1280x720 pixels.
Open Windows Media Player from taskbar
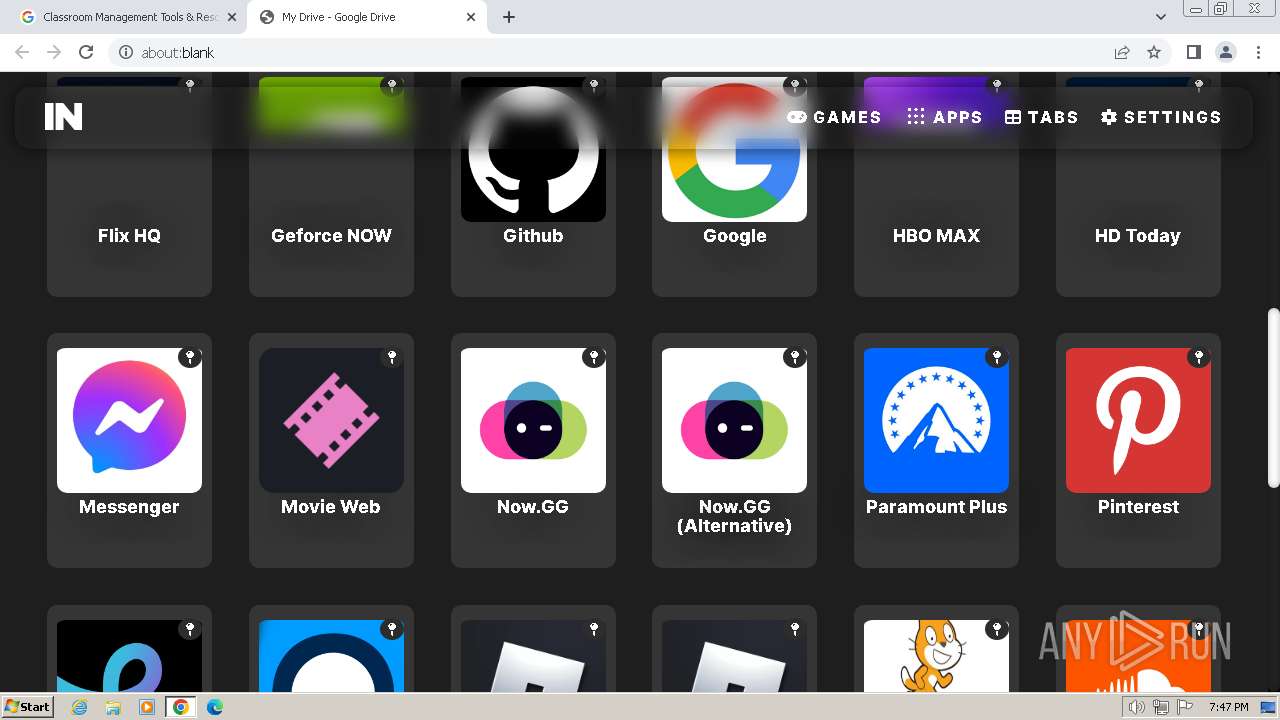coord(147,707)
